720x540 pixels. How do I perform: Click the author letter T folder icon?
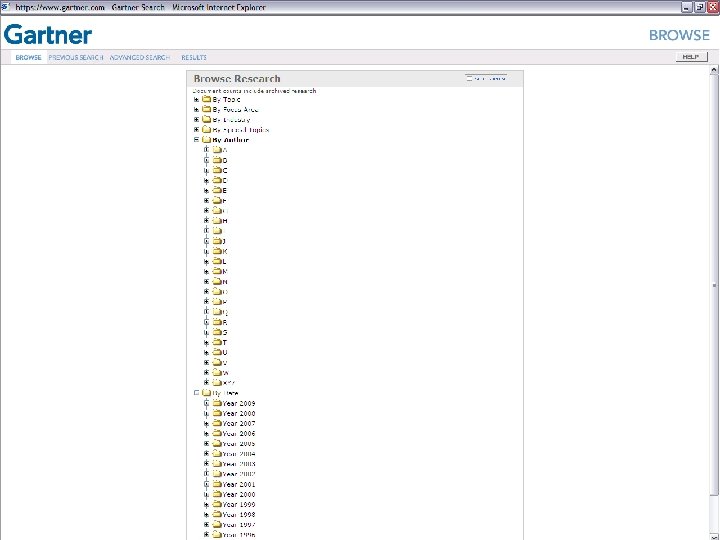(217, 342)
